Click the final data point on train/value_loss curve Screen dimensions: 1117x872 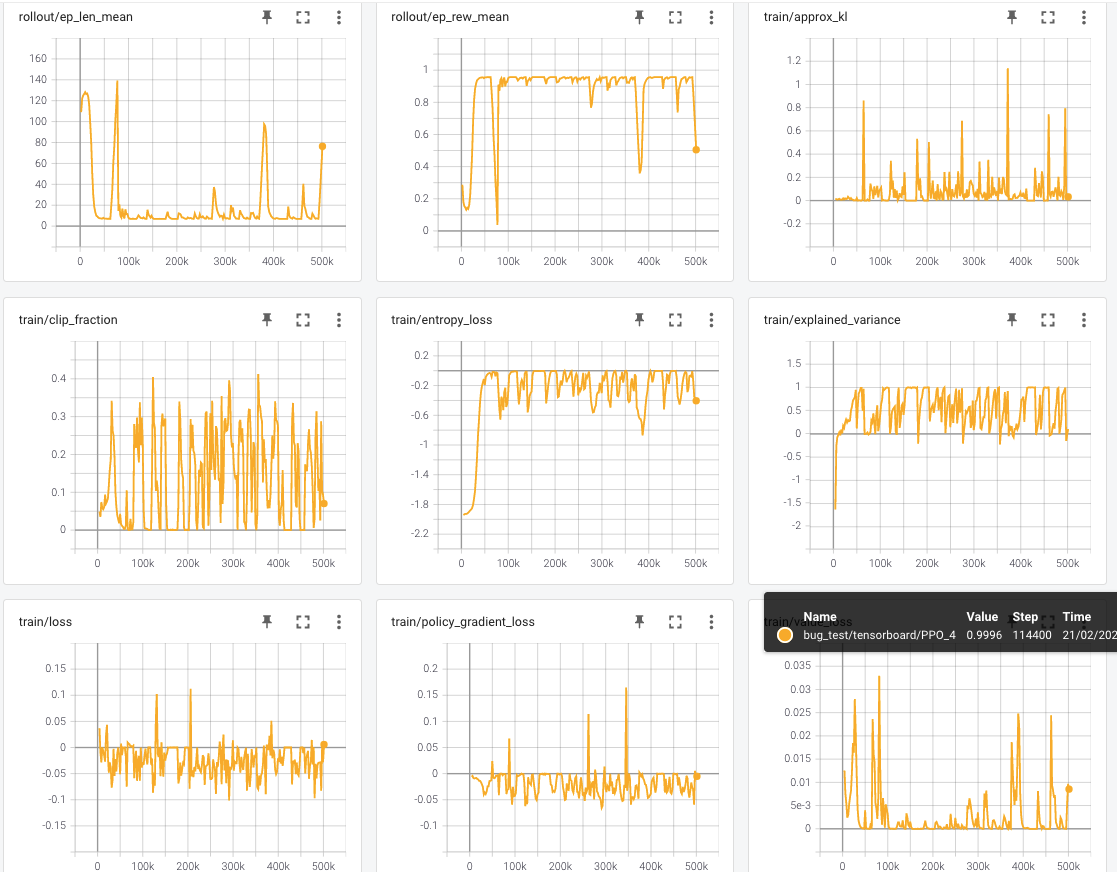[x=1069, y=789]
